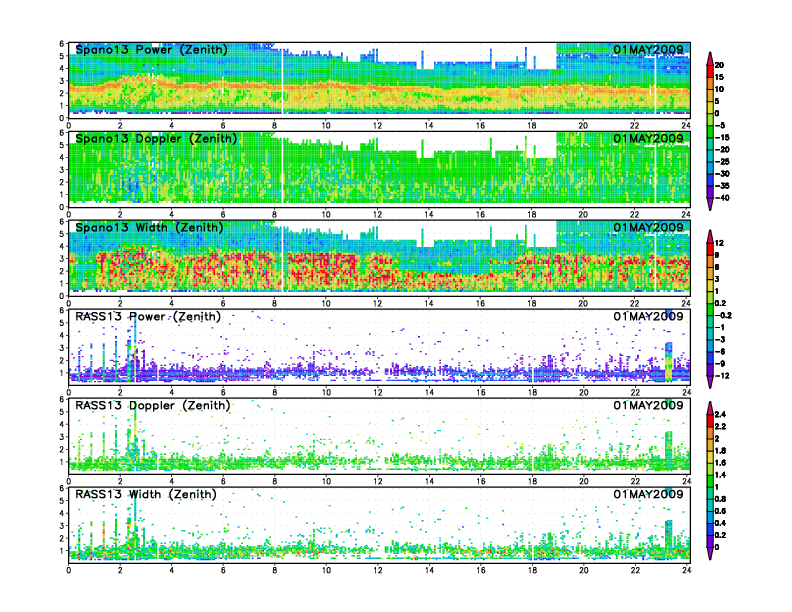
Task: Click x-axis tick 24 under RASS13 Width panel
Action: click(686, 570)
